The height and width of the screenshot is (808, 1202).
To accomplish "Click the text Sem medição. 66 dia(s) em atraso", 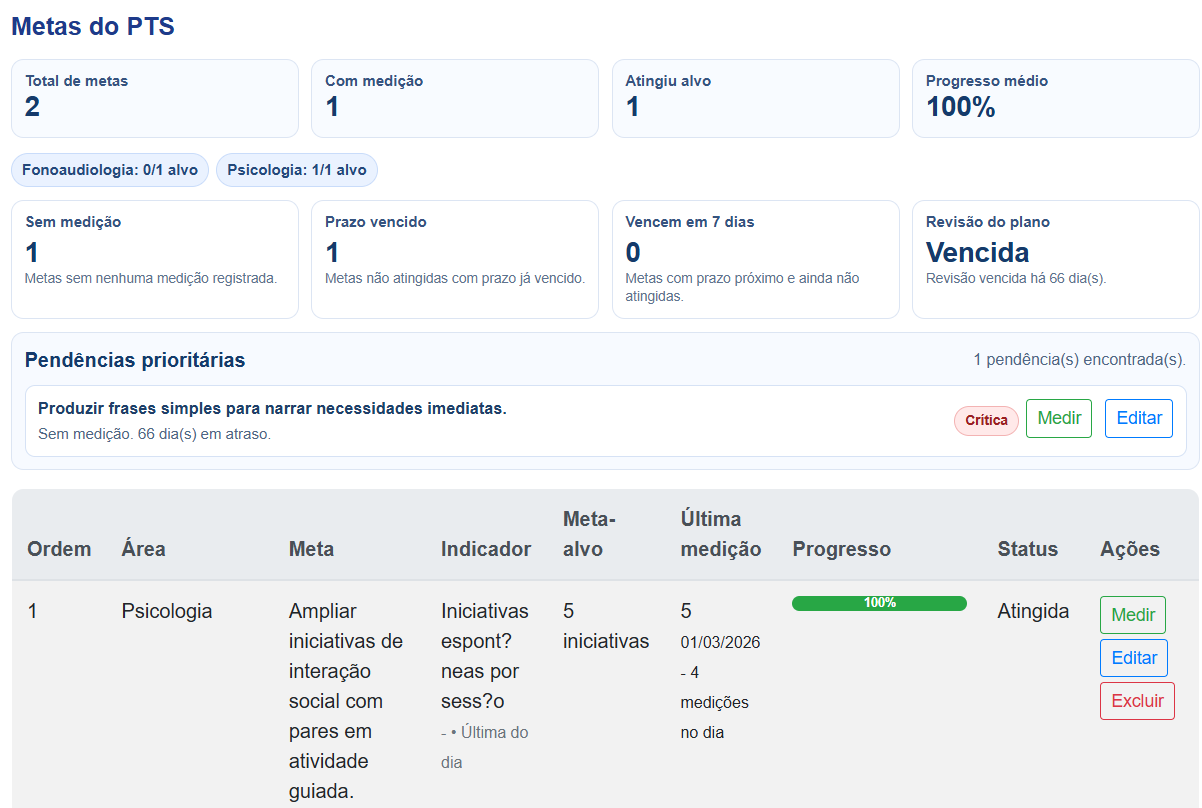I will pyautogui.click(x=154, y=434).
